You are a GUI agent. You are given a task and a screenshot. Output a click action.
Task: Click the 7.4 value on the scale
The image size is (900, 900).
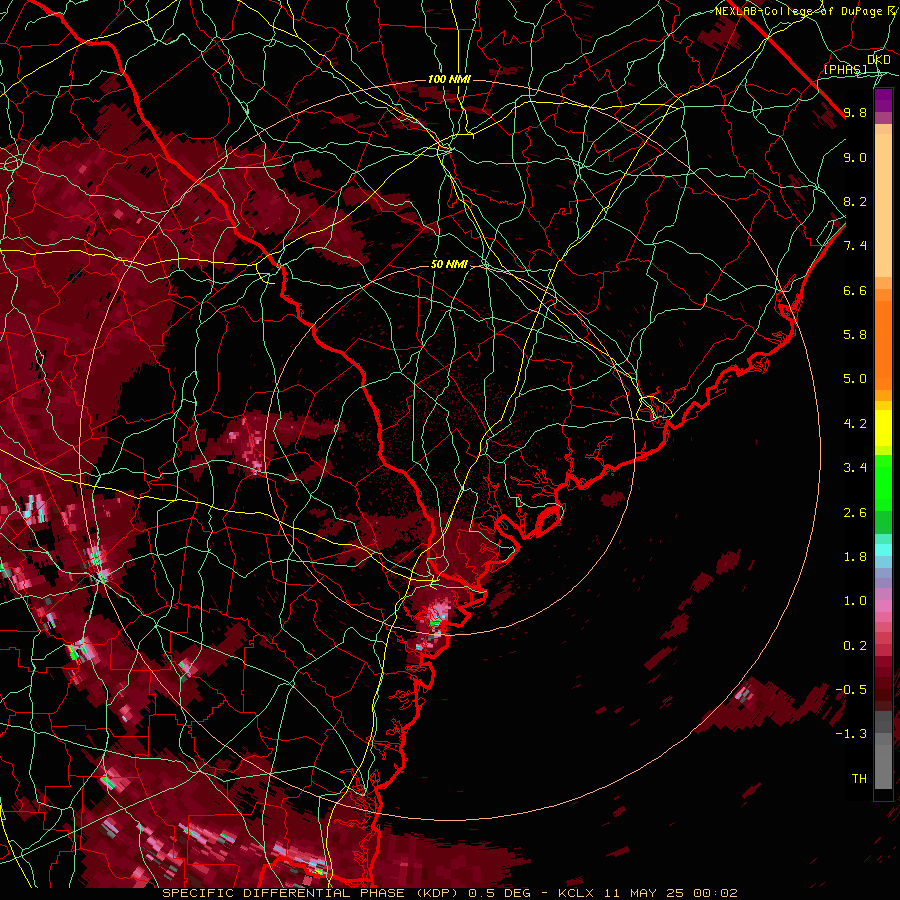coord(855,246)
